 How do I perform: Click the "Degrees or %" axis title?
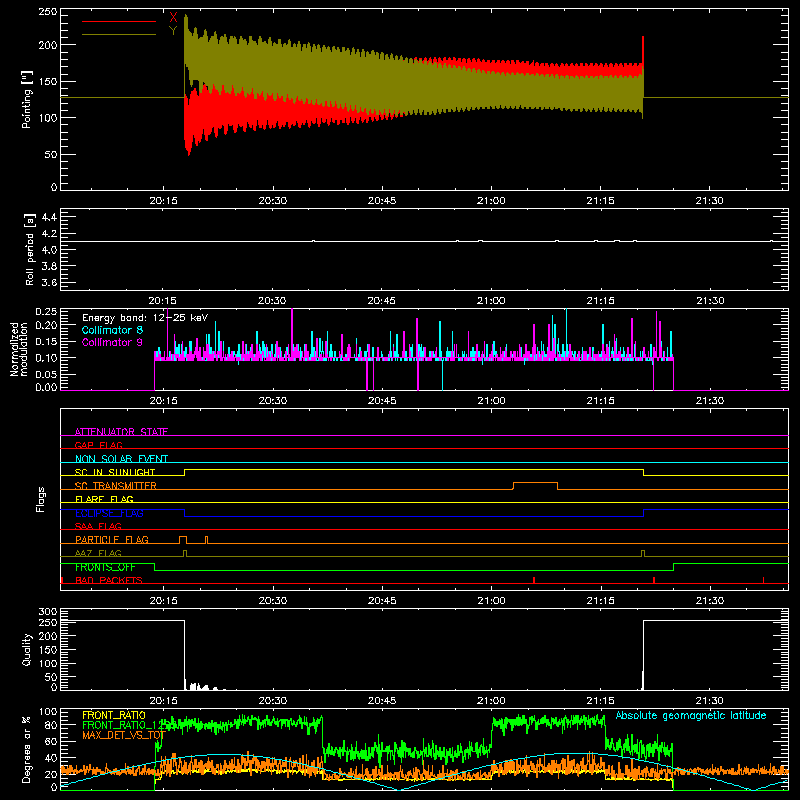[27, 750]
